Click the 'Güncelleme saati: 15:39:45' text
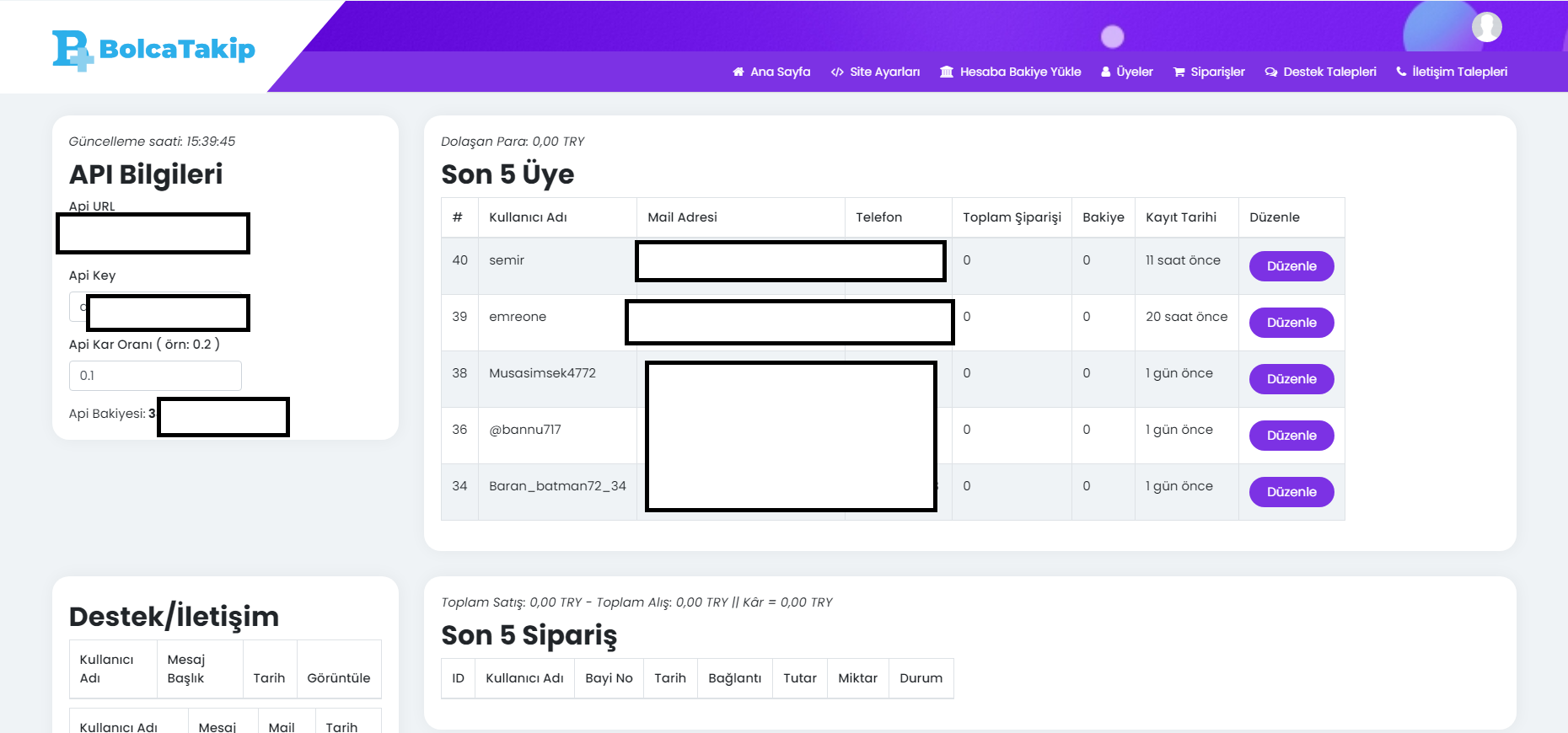This screenshot has width=1568, height=733. [x=152, y=142]
